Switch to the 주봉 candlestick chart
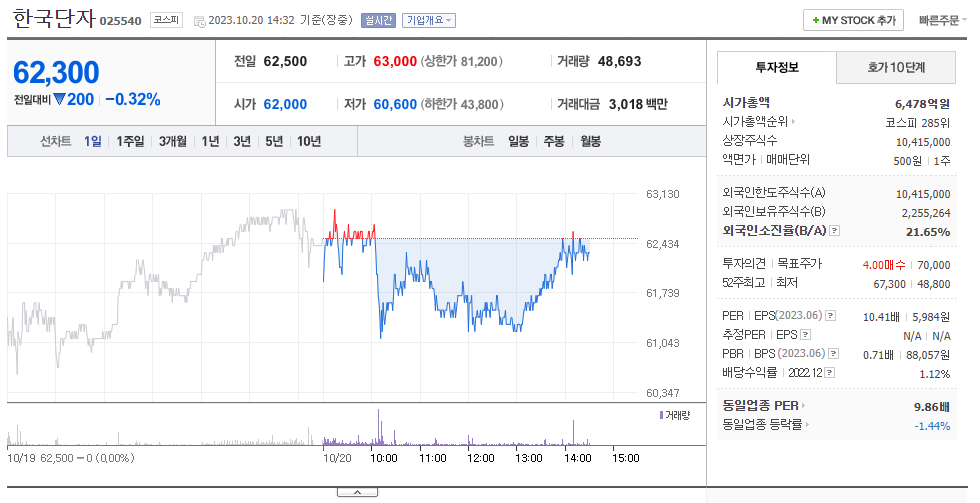The width and height of the screenshot is (980, 503). [554, 141]
